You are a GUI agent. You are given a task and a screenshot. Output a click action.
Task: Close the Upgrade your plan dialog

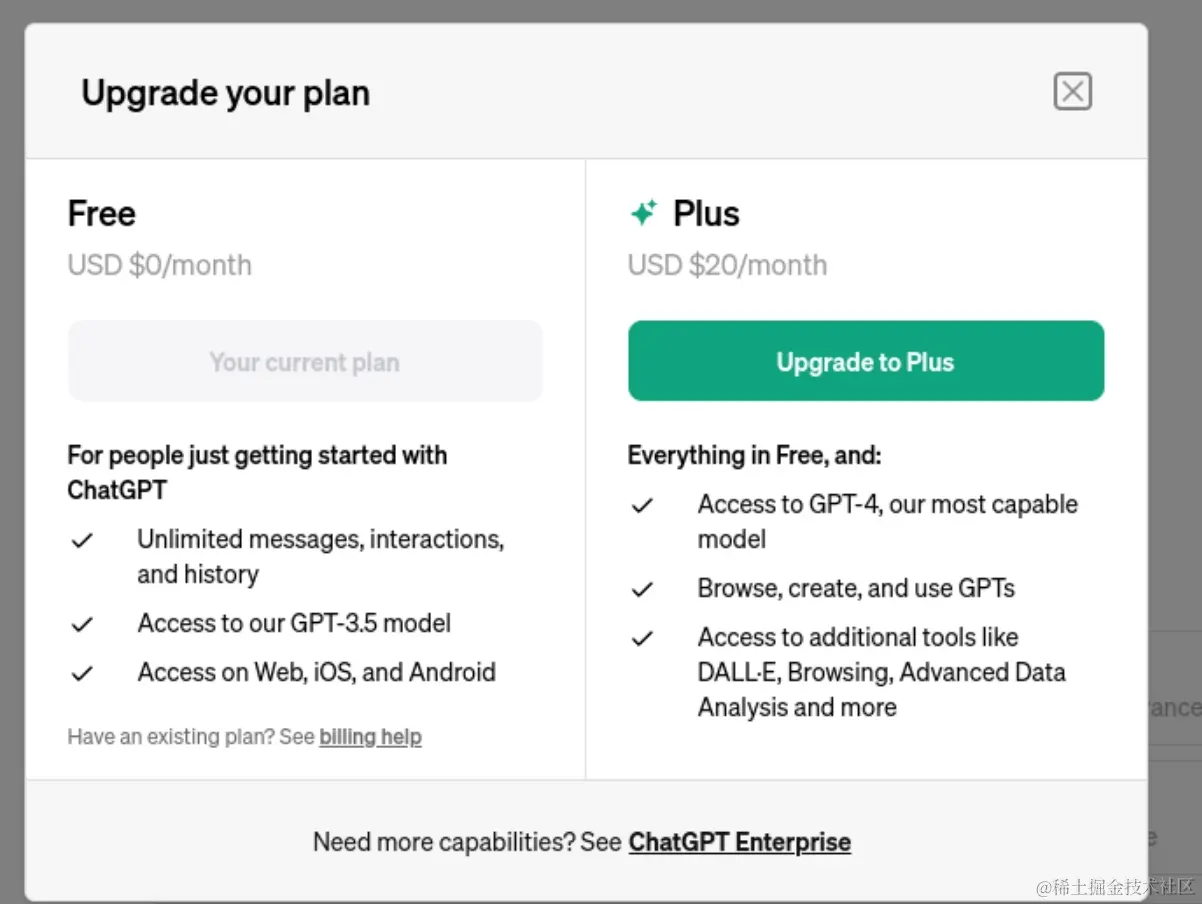pos(1072,92)
